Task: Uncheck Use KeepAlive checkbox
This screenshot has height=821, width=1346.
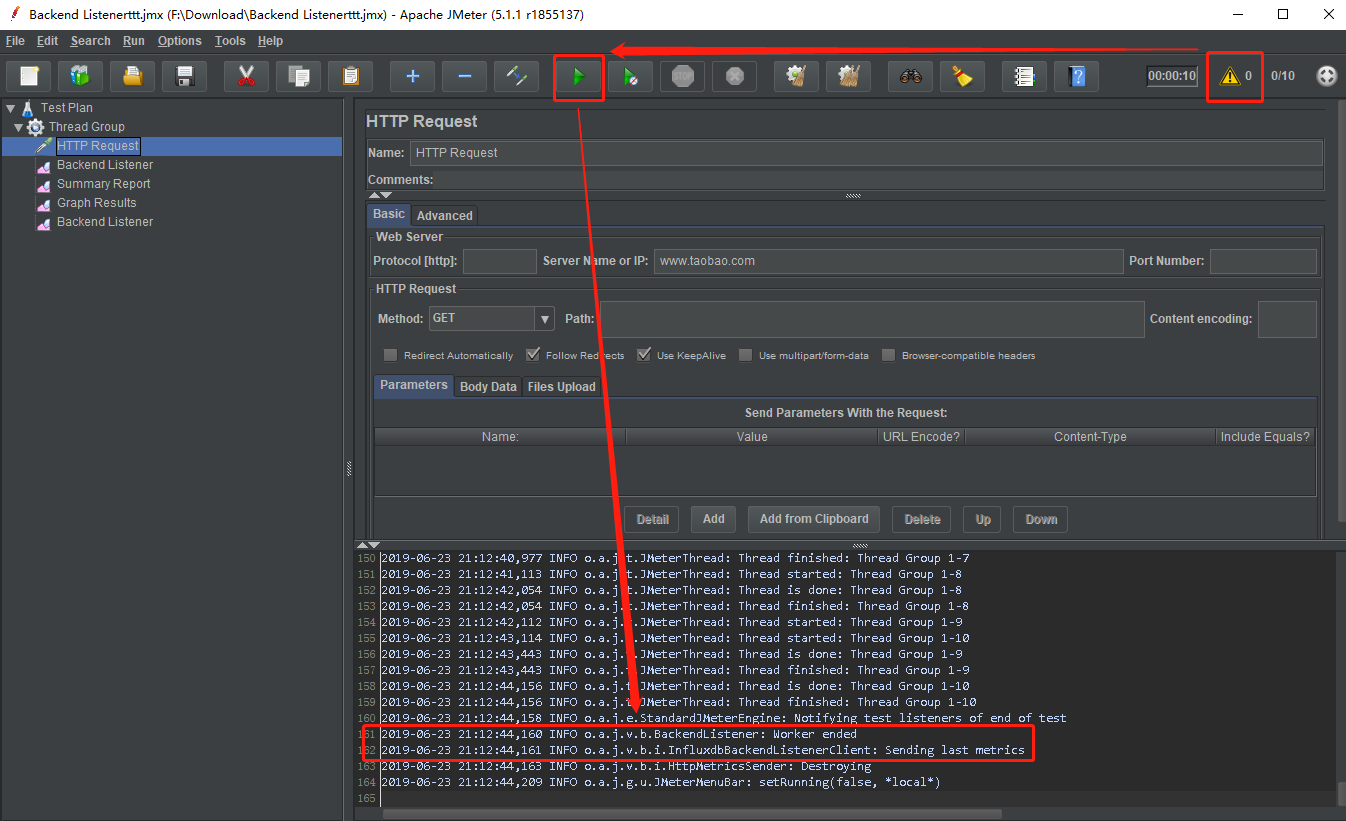Action: (644, 355)
